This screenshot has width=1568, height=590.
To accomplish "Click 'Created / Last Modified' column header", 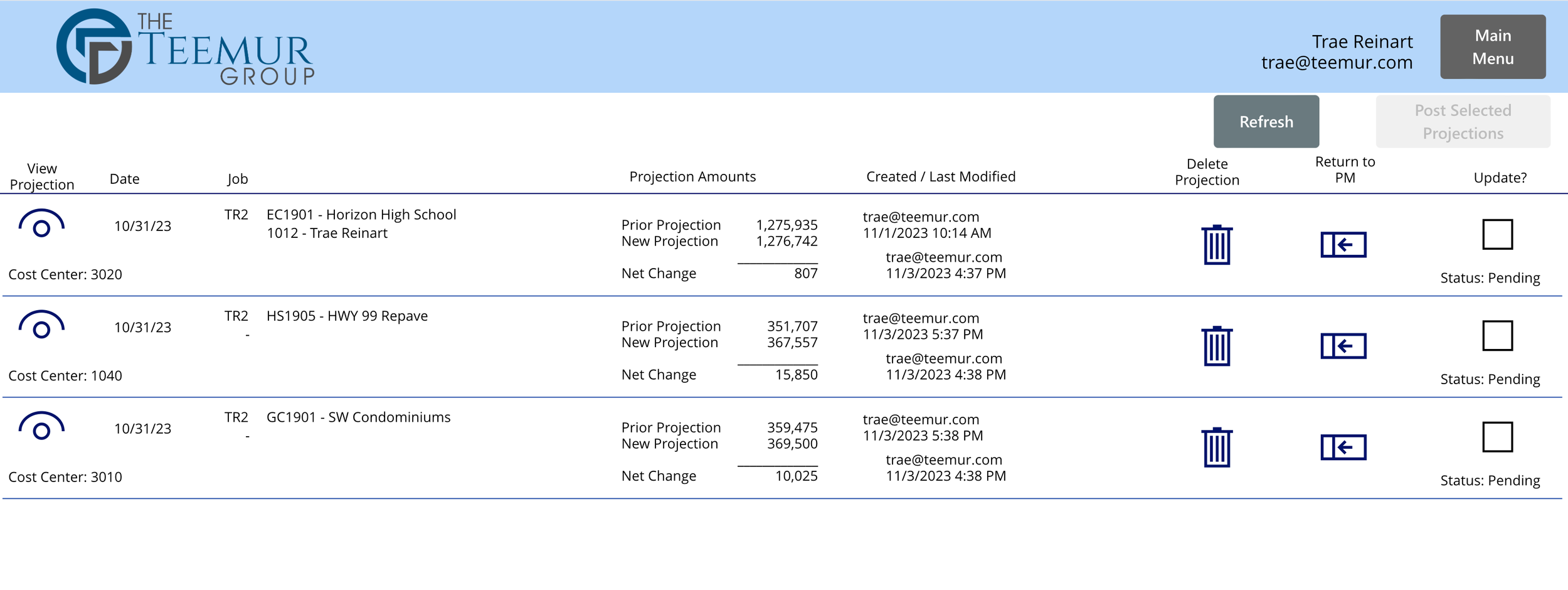I will click(941, 177).
